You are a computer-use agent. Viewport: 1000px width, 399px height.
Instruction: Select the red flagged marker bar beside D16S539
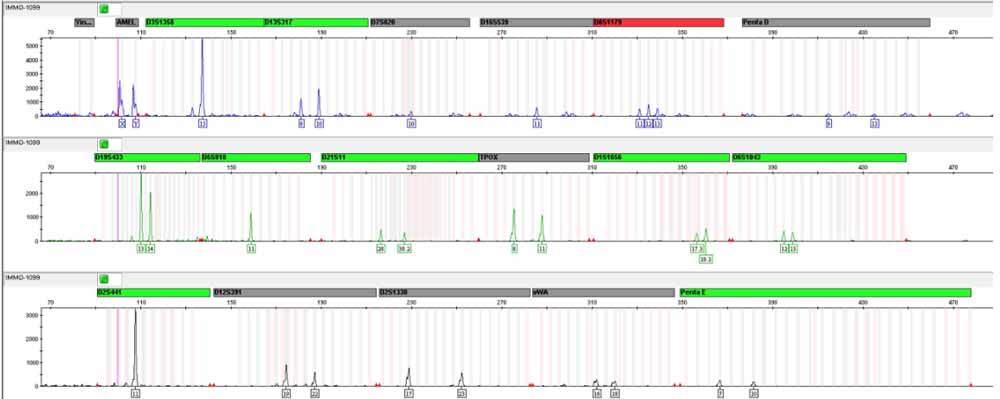point(658,22)
